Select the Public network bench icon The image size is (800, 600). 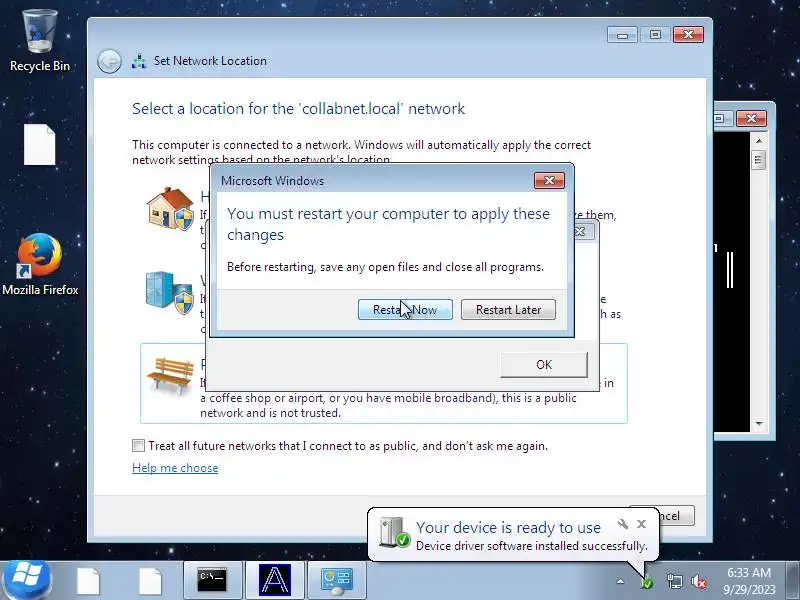pyautogui.click(x=170, y=377)
